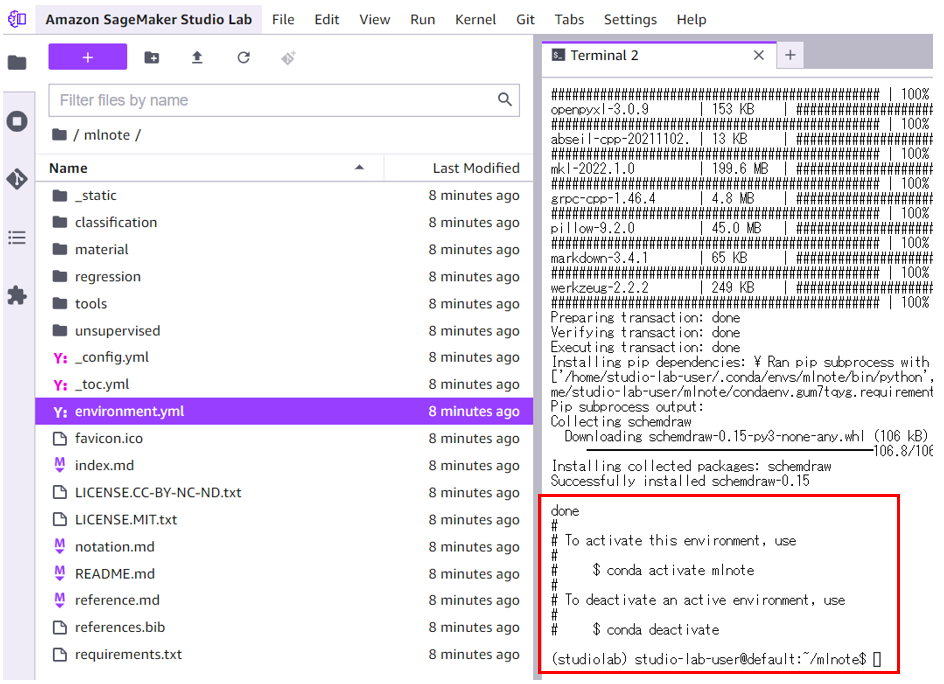
Task: Select the environment.yml file
Action: click(x=284, y=411)
